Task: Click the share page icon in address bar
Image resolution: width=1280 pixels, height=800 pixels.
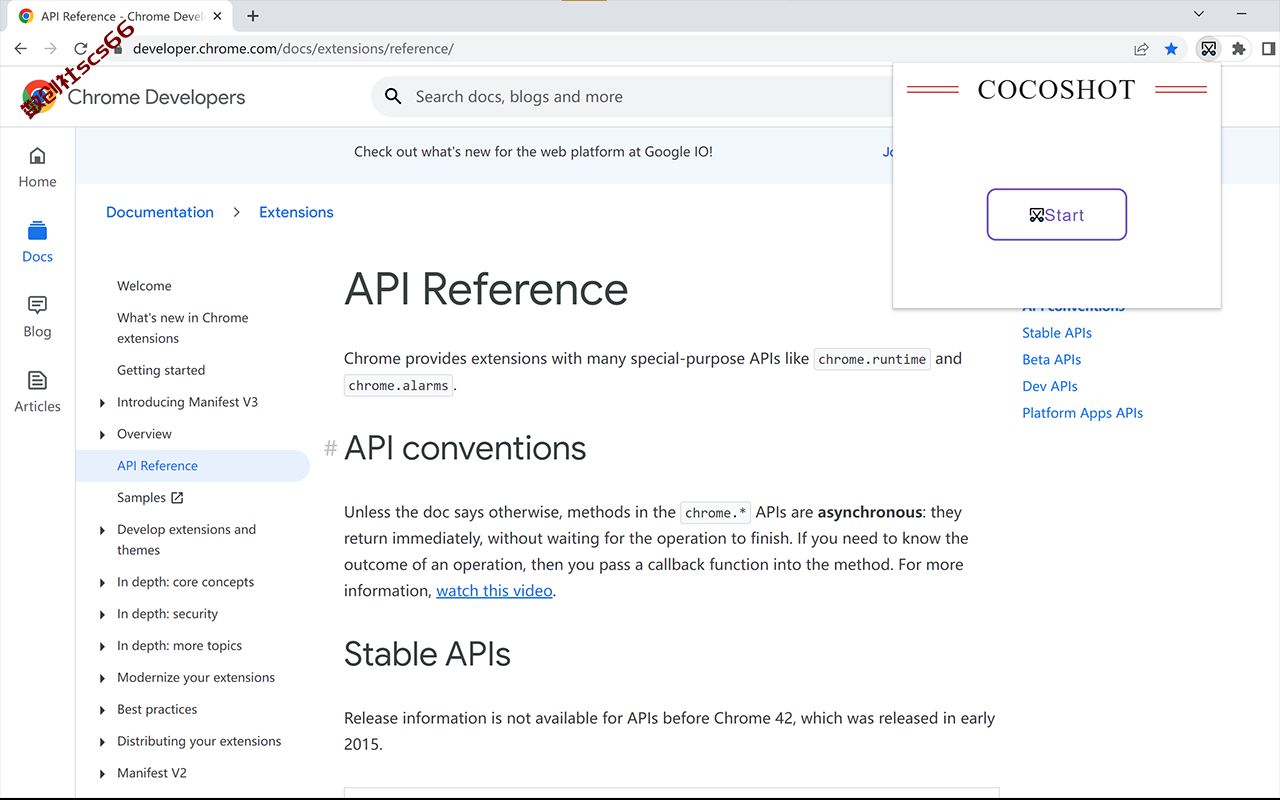Action: (1141, 49)
